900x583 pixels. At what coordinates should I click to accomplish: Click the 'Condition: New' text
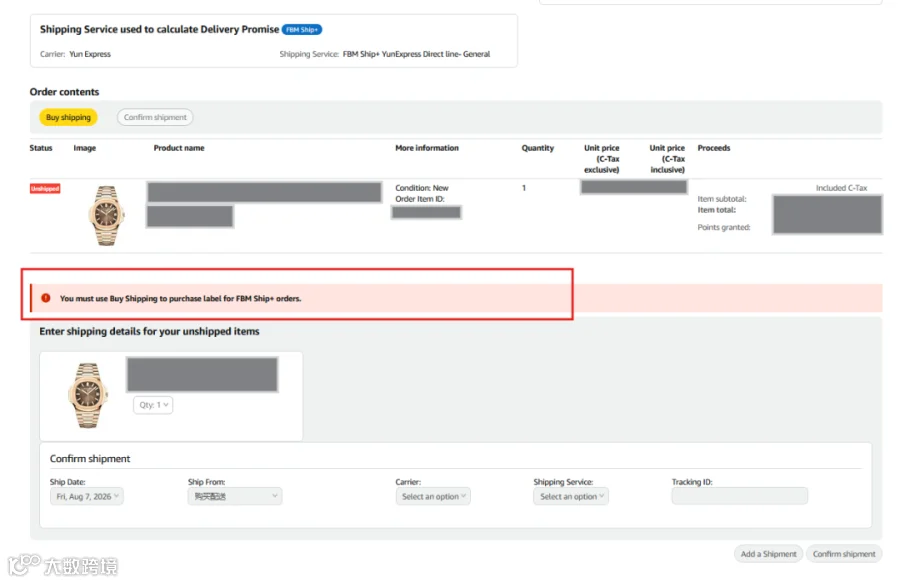pyautogui.click(x=422, y=188)
